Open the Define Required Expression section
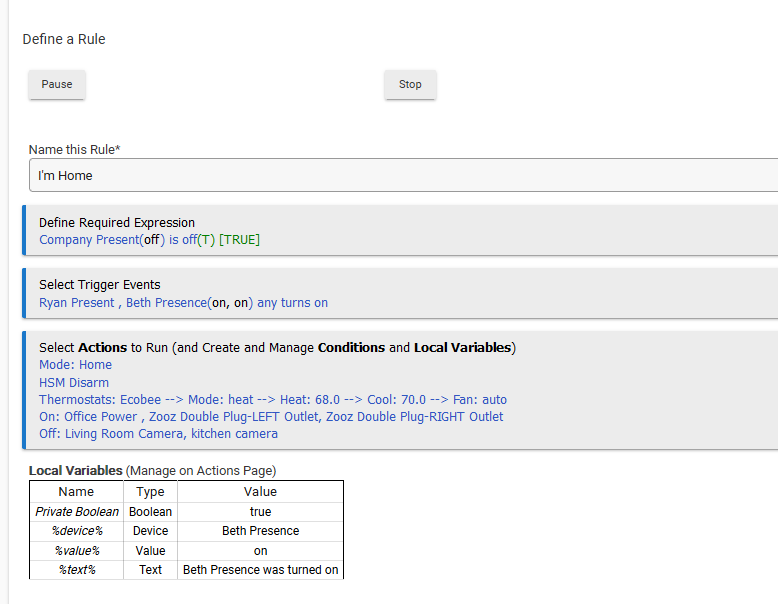This screenshot has height=604, width=778. pos(117,223)
